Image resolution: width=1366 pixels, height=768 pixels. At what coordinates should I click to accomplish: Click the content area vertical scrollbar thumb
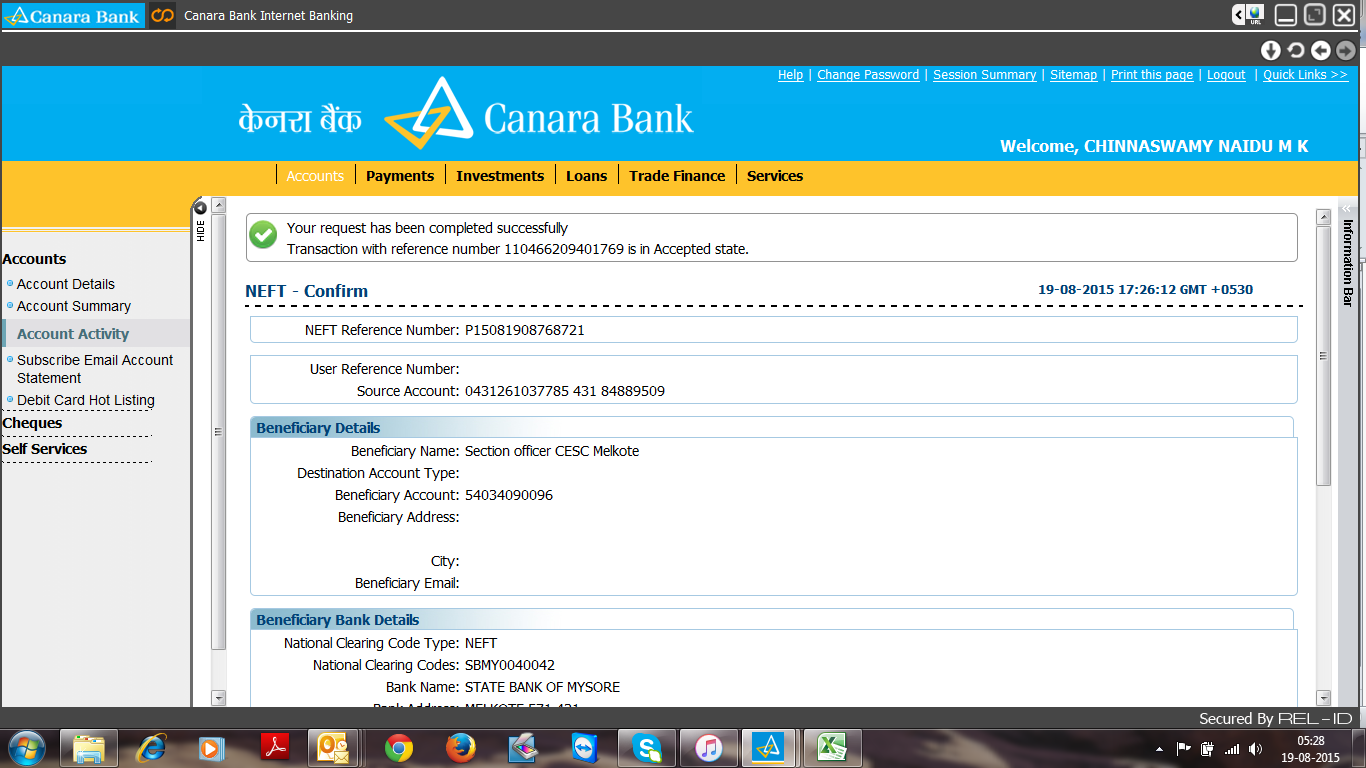(1323, 356)
